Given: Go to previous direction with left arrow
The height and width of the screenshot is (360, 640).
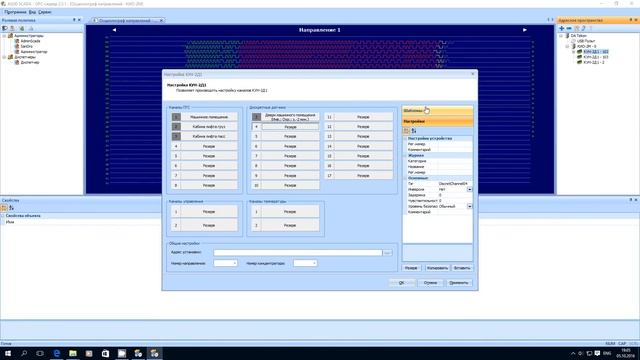Looking at the screenshot, I should (x=114, y=30).
